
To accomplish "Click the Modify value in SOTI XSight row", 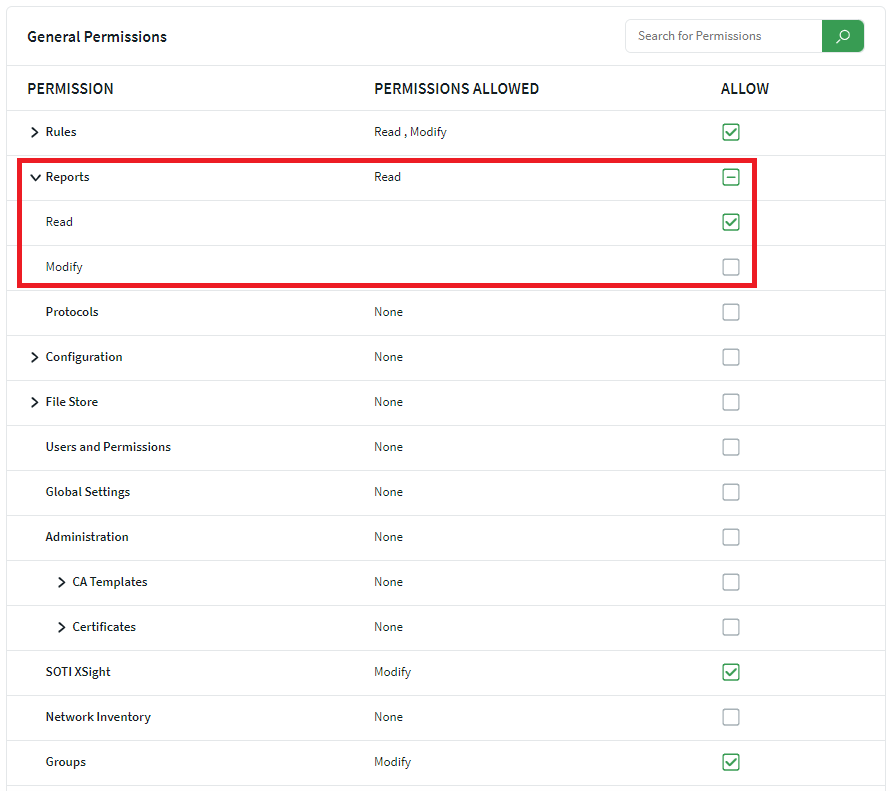I will [x=392, y=672].
